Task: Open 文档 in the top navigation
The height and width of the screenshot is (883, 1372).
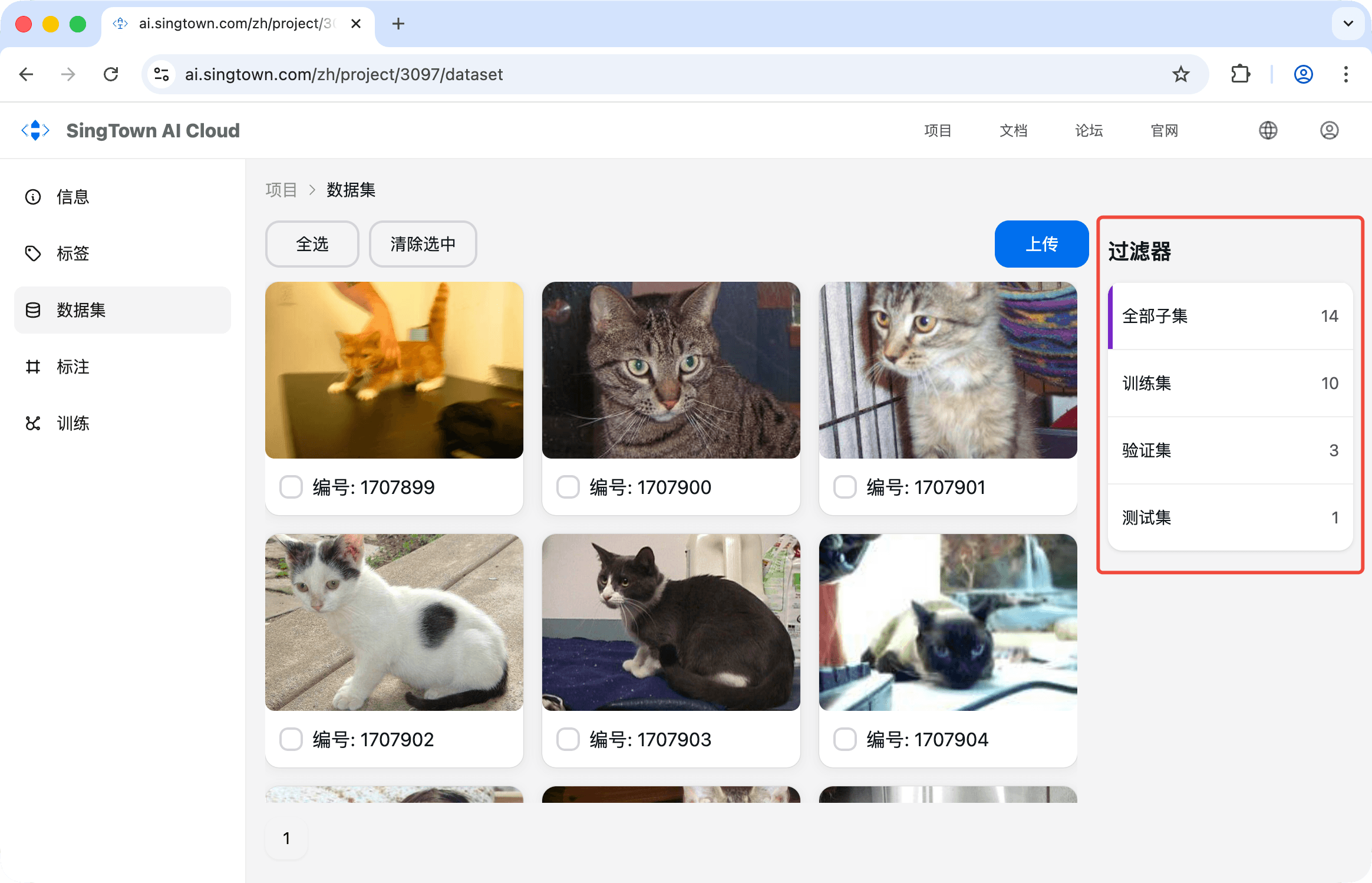Action: pos(1013,130)
